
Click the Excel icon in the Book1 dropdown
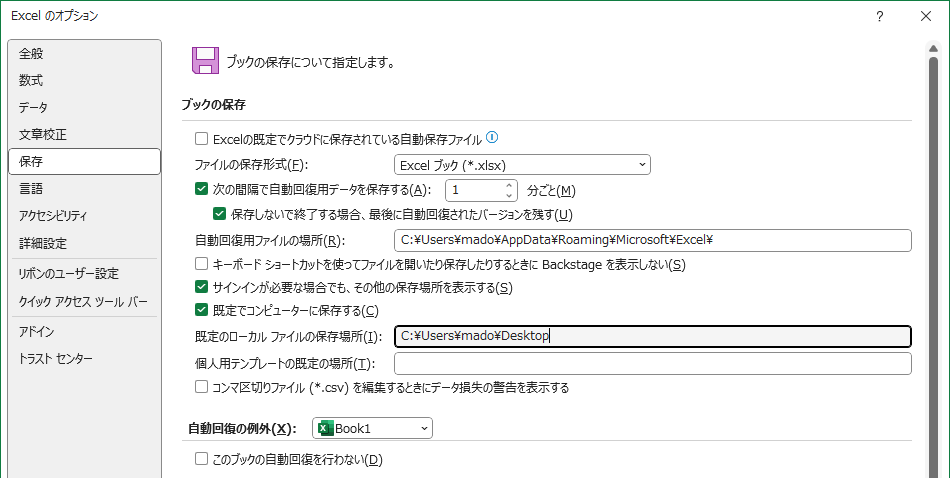326,428
